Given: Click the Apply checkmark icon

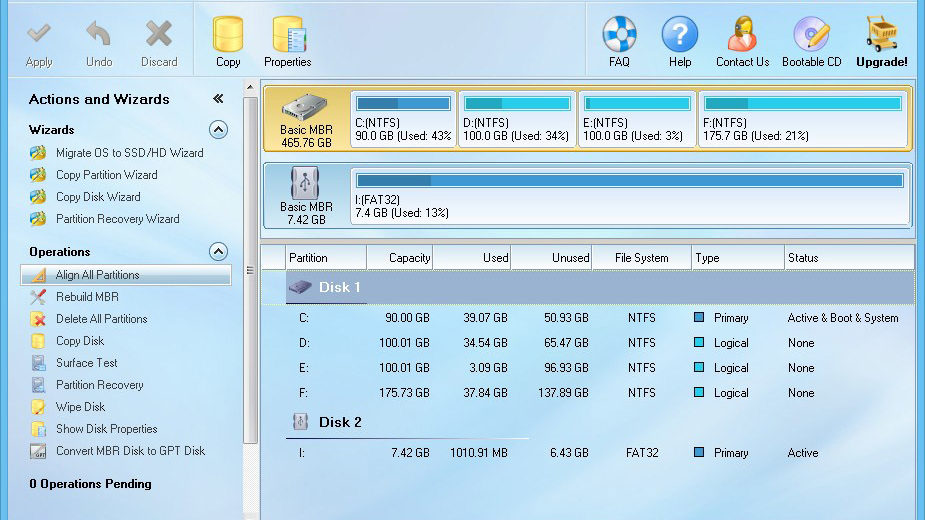Looking at the screenshot, I should click(x=39, y=35).
